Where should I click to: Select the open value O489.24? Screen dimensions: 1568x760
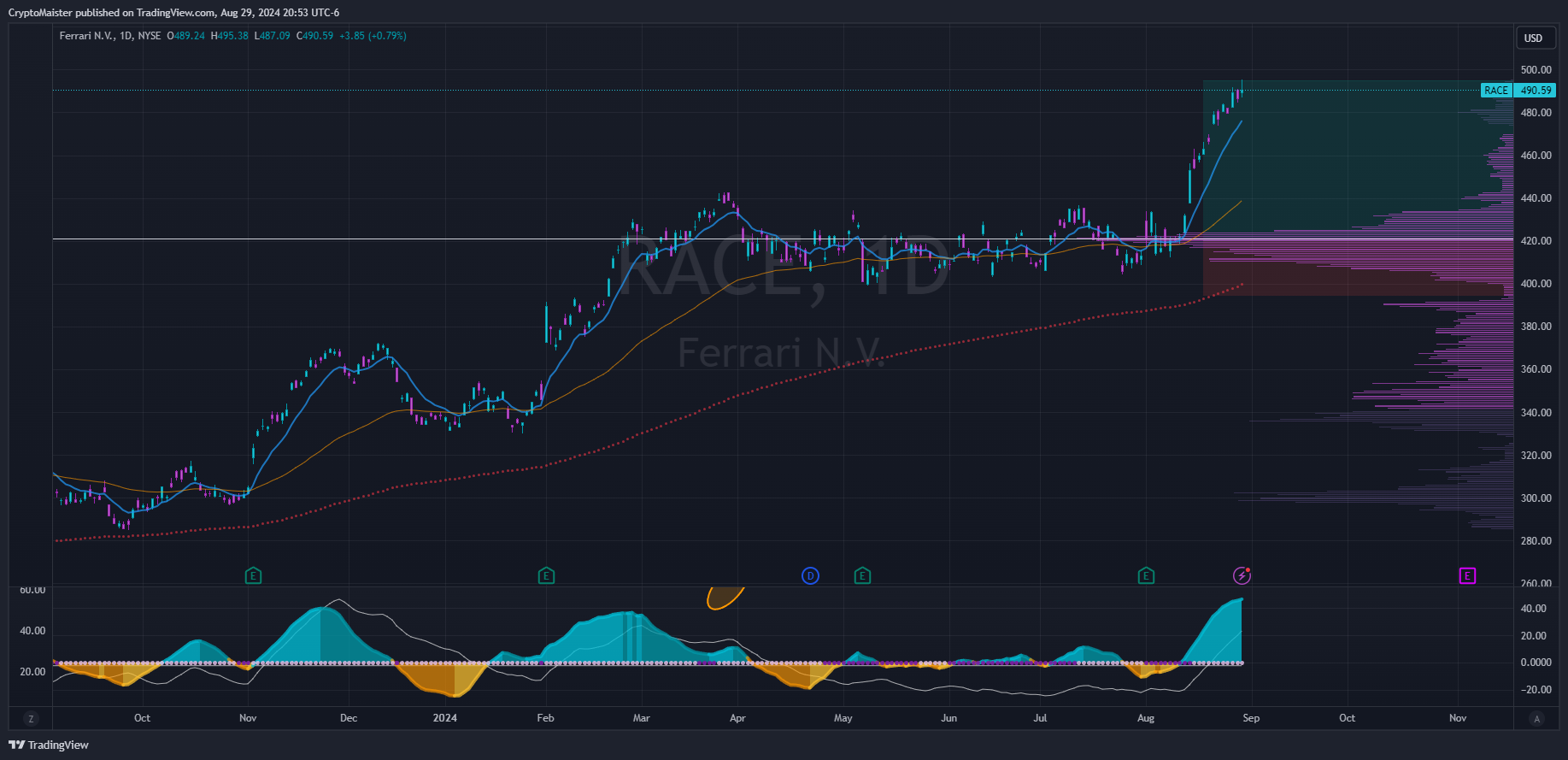click(x=185, y=36)
